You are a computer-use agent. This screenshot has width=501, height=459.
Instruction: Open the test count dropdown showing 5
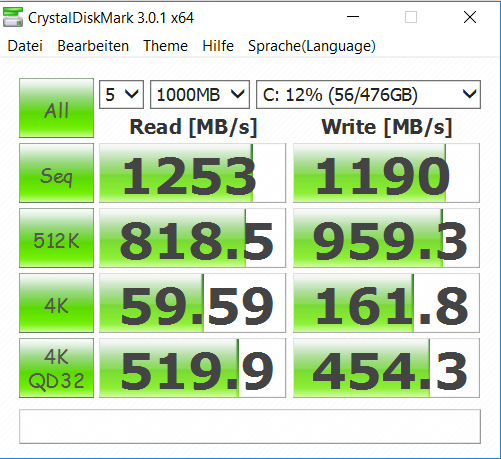point(121,95)
